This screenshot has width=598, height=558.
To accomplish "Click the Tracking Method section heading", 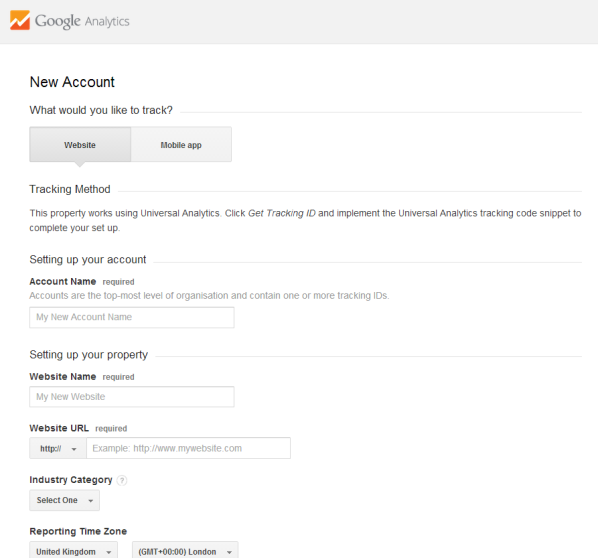I will click(x=70, y=189).
